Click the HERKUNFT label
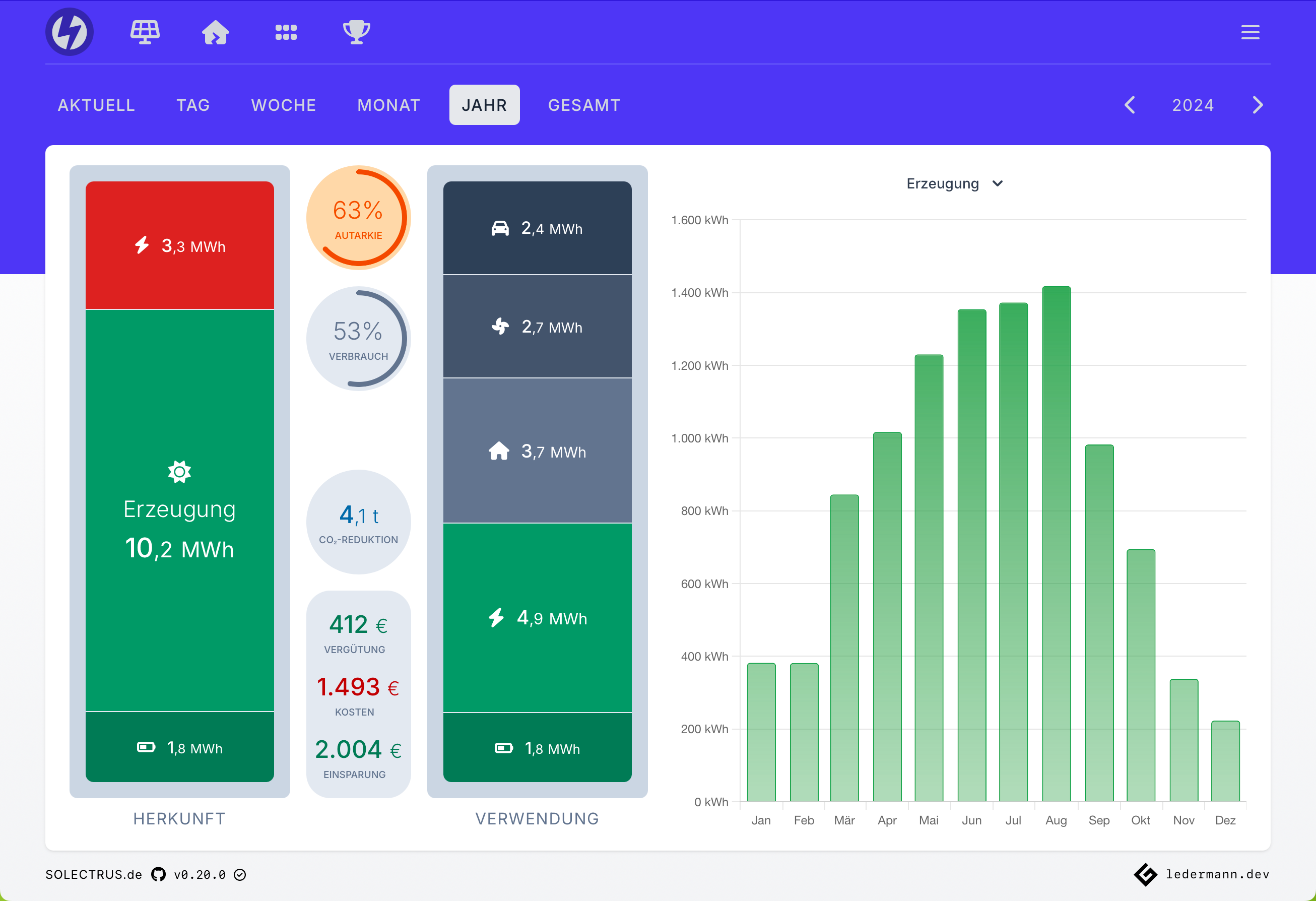 [x=179, y=818]
